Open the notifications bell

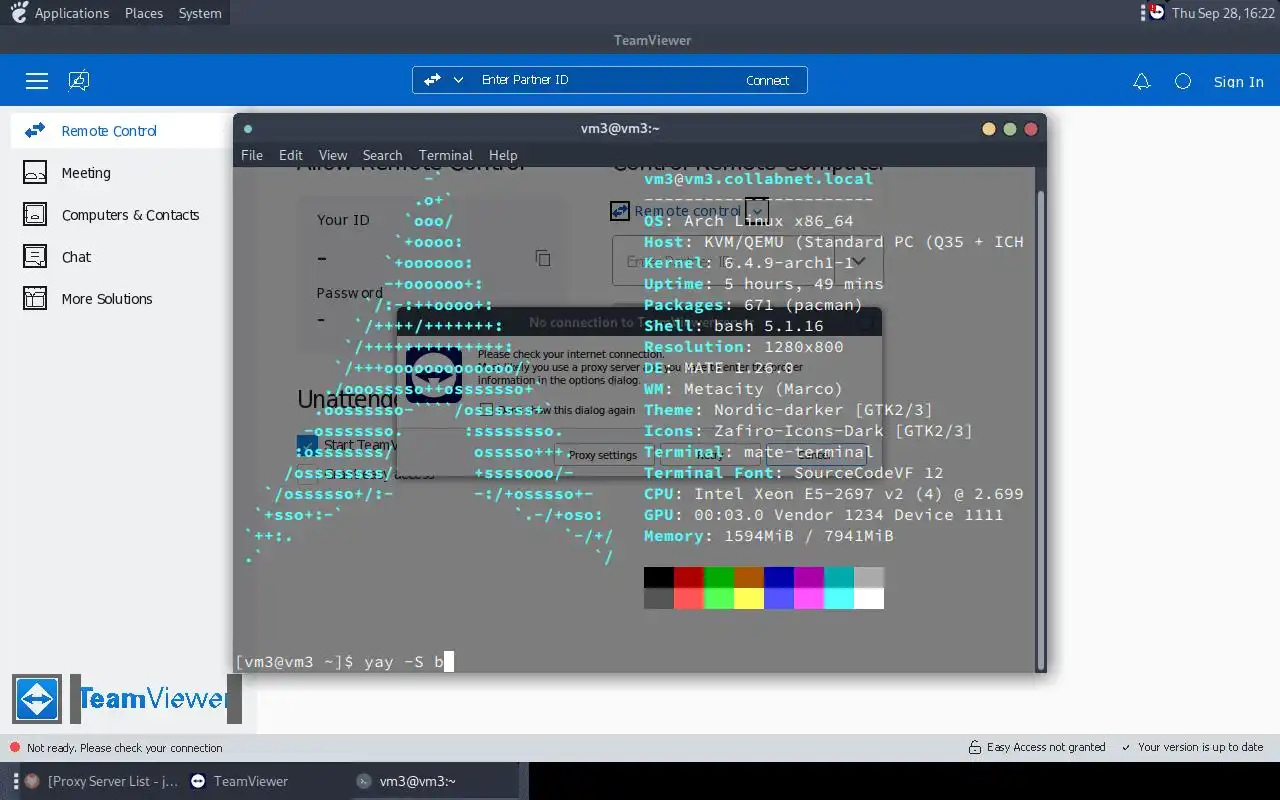pyautogui.click(x=1141, y=82)
